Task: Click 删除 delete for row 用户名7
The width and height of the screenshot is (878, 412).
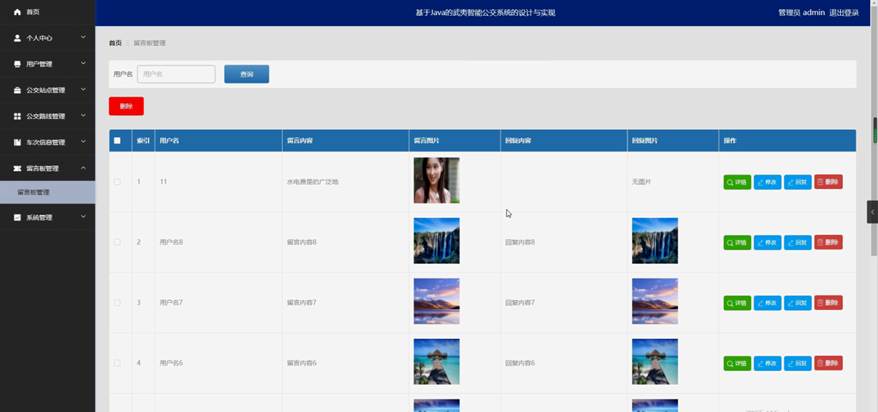Action: (x=828, y=303)
